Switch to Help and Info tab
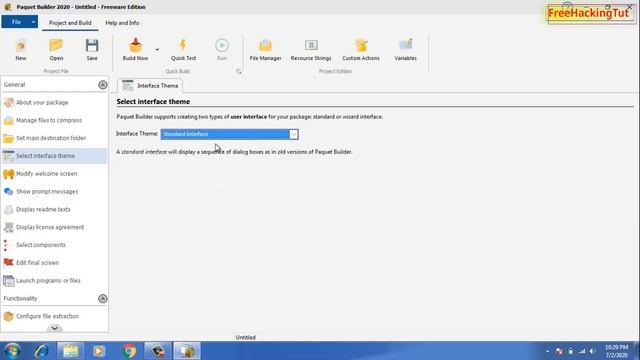 [x=122, y=23]
